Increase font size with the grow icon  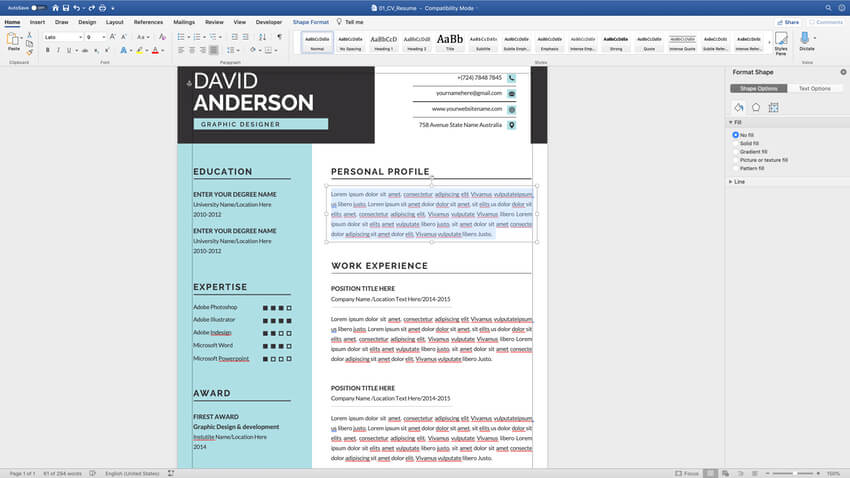pos(113,37)
